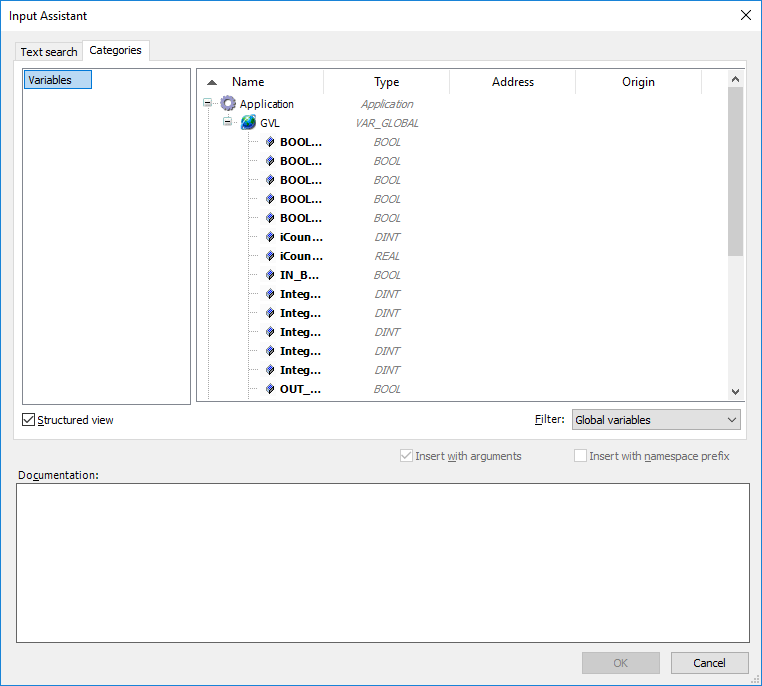Image resolution: width=762 pixels, height=686 pixels.
Task: Click the icon of the REAL-type iCoun variable
Action: (x=270, y=256)
